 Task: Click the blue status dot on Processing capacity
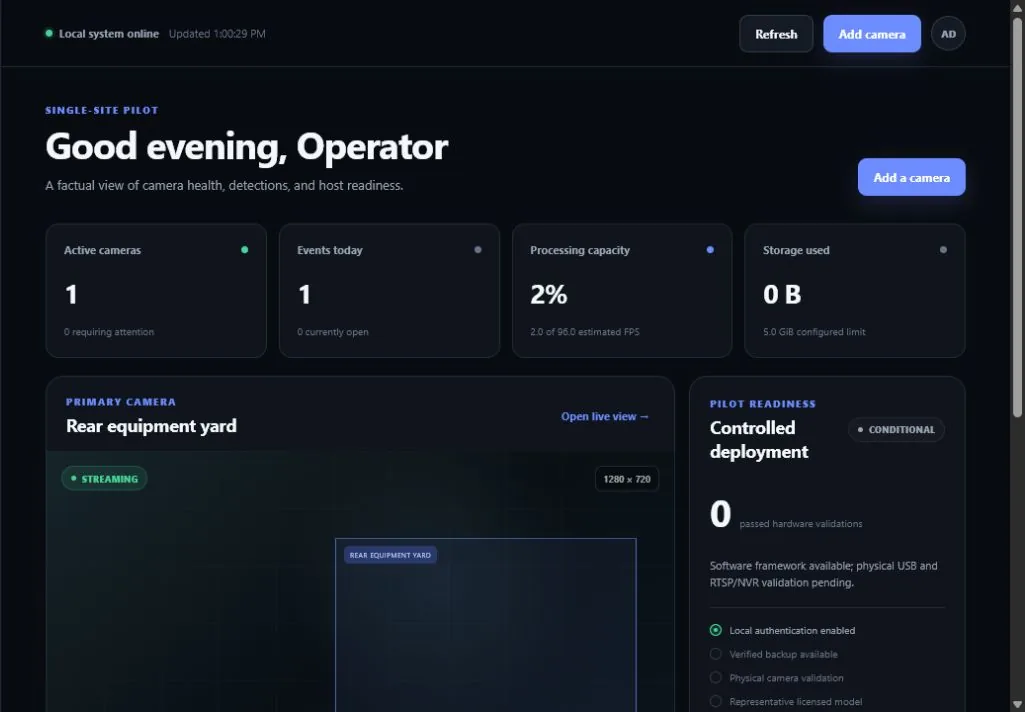point(710,250)
